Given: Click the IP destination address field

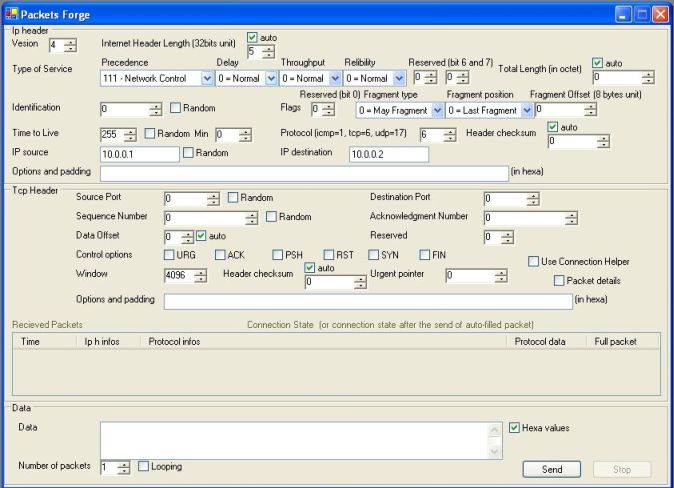Looking at the screenshot, I should [389, 154].
